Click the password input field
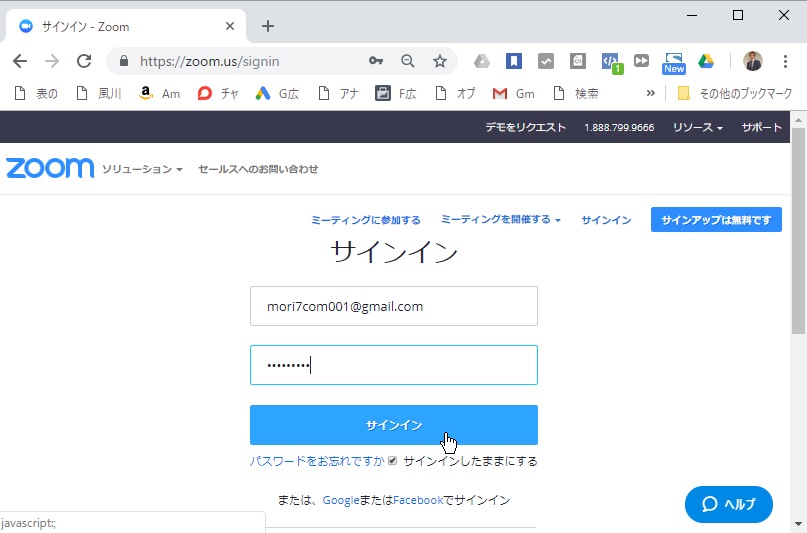 pos(394,365)
